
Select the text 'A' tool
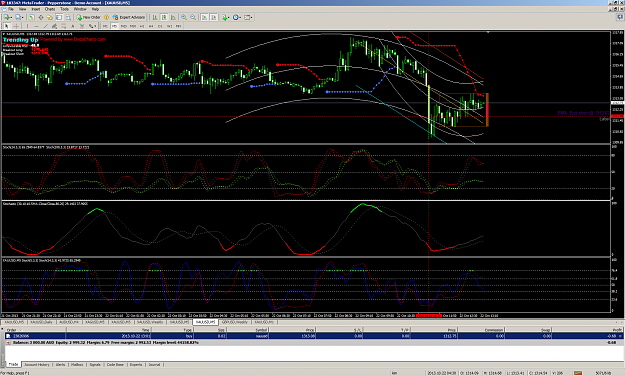coord(73,26)
